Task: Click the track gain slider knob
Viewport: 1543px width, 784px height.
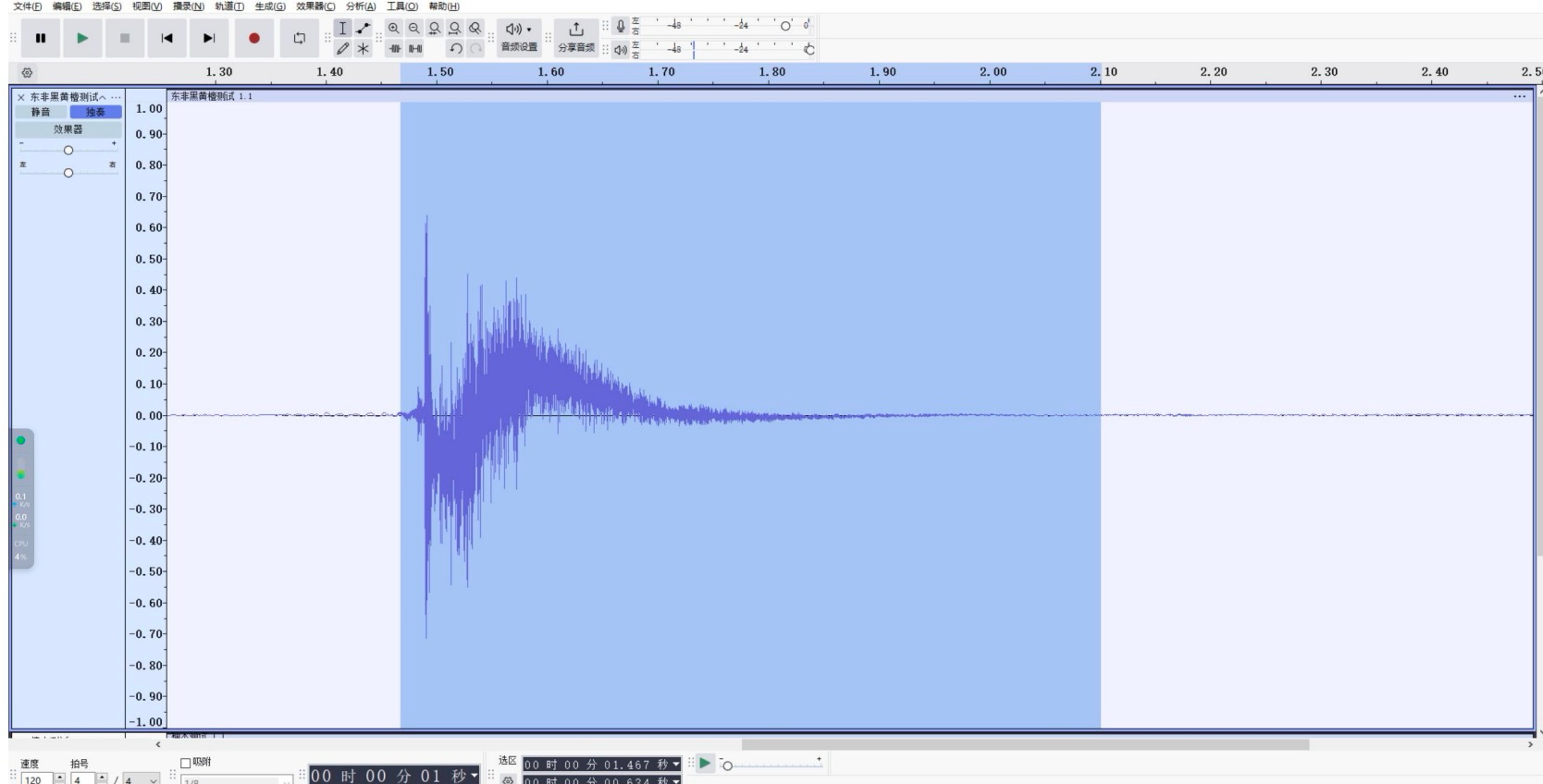Action: (68, 151)
